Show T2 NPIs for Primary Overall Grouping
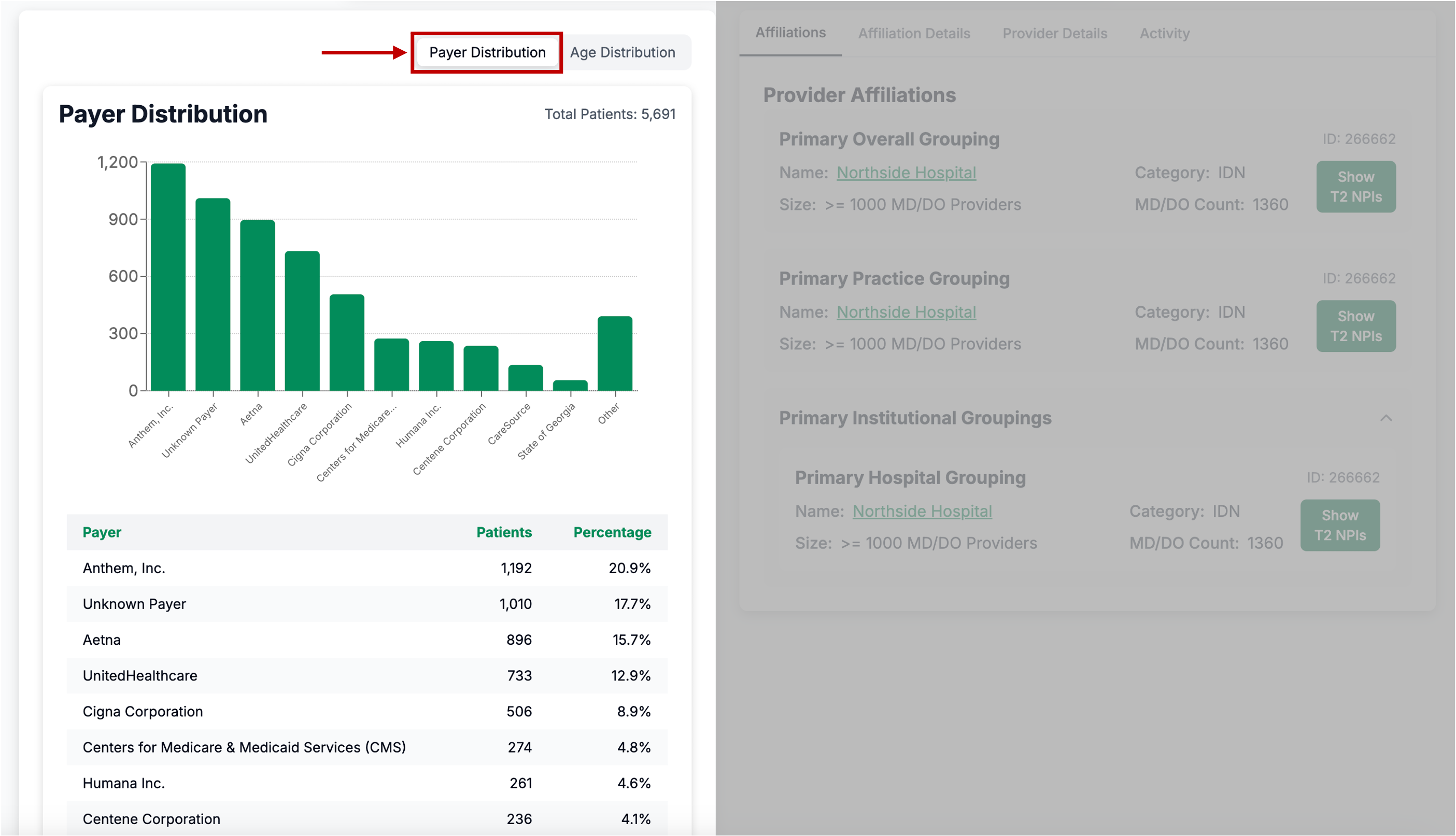The width and height of the screenshot is (1456, 836). tap(1355, 187)
